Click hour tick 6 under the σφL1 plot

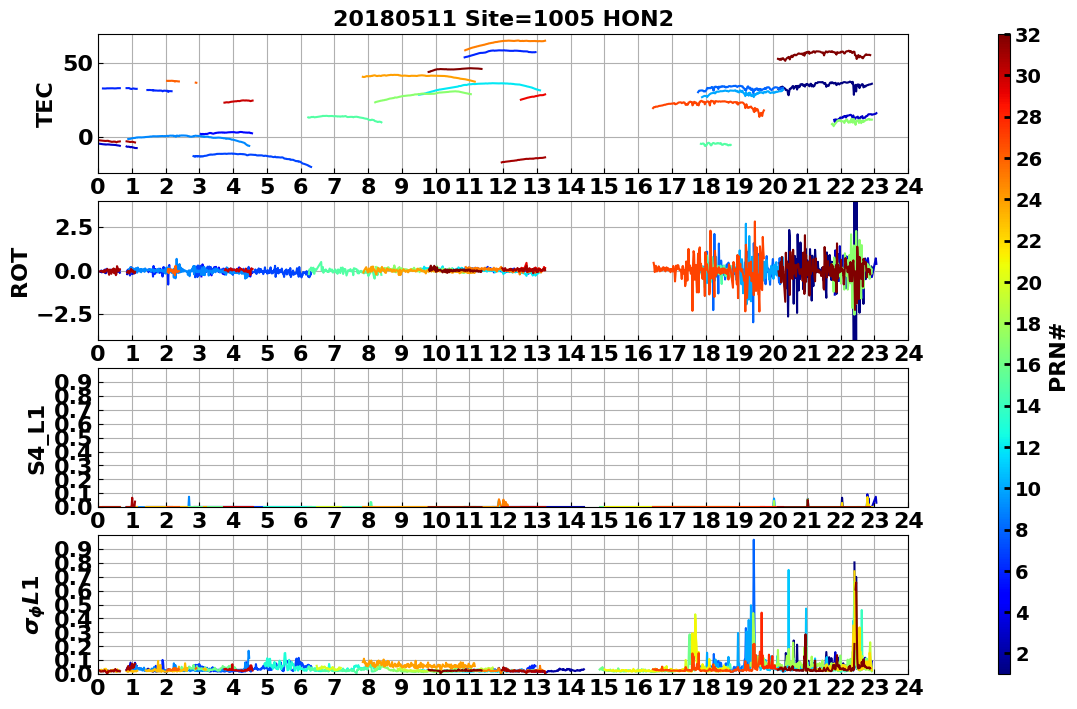click(x=301, y=688)
